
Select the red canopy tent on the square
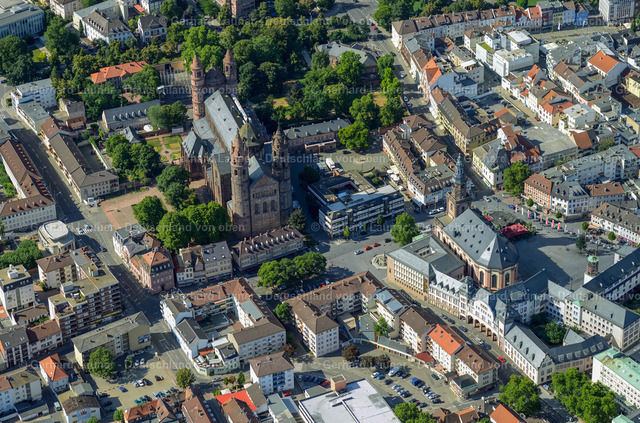pyautogui.click(x=515, y=231)
